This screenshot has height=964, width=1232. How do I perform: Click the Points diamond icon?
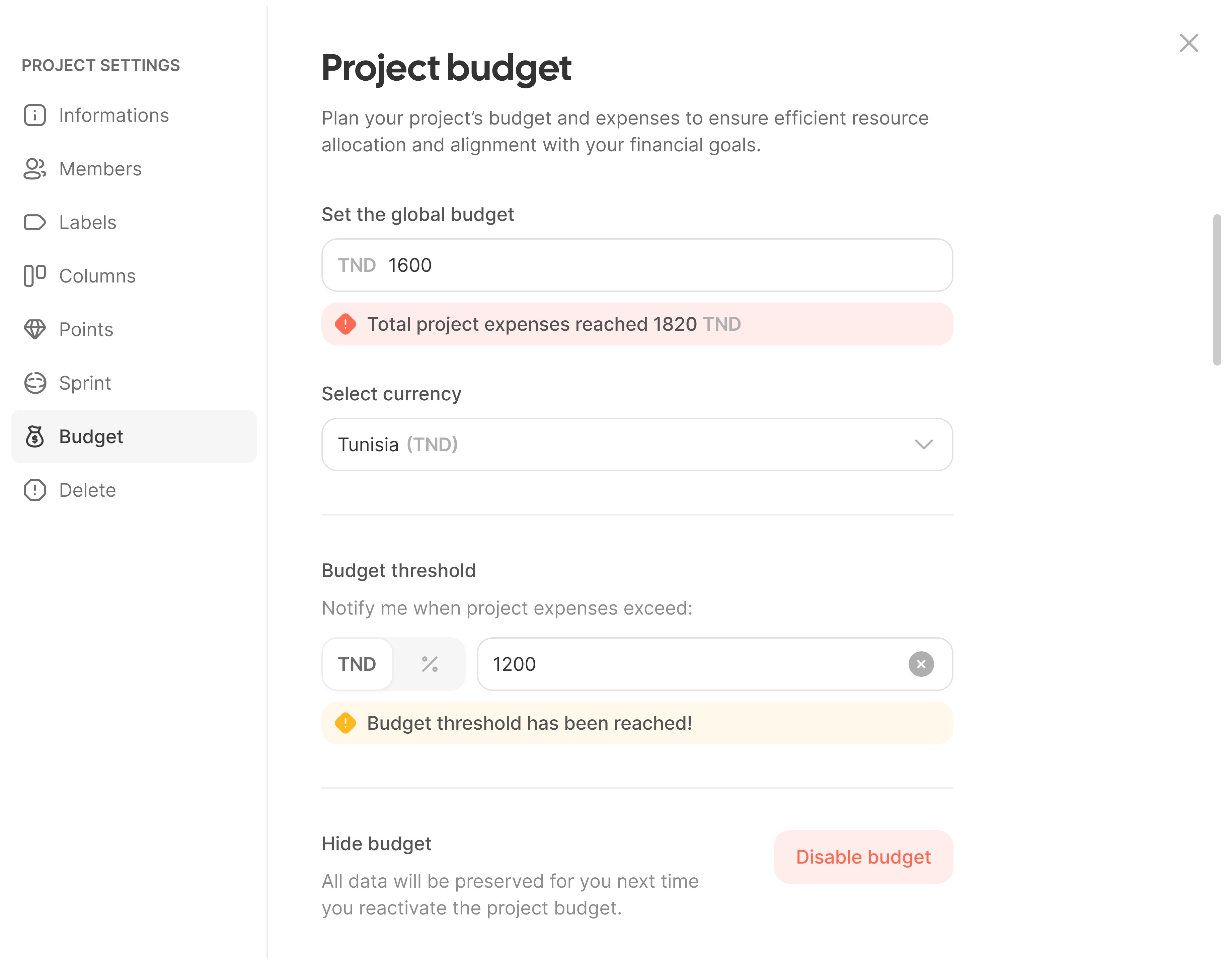34,330
